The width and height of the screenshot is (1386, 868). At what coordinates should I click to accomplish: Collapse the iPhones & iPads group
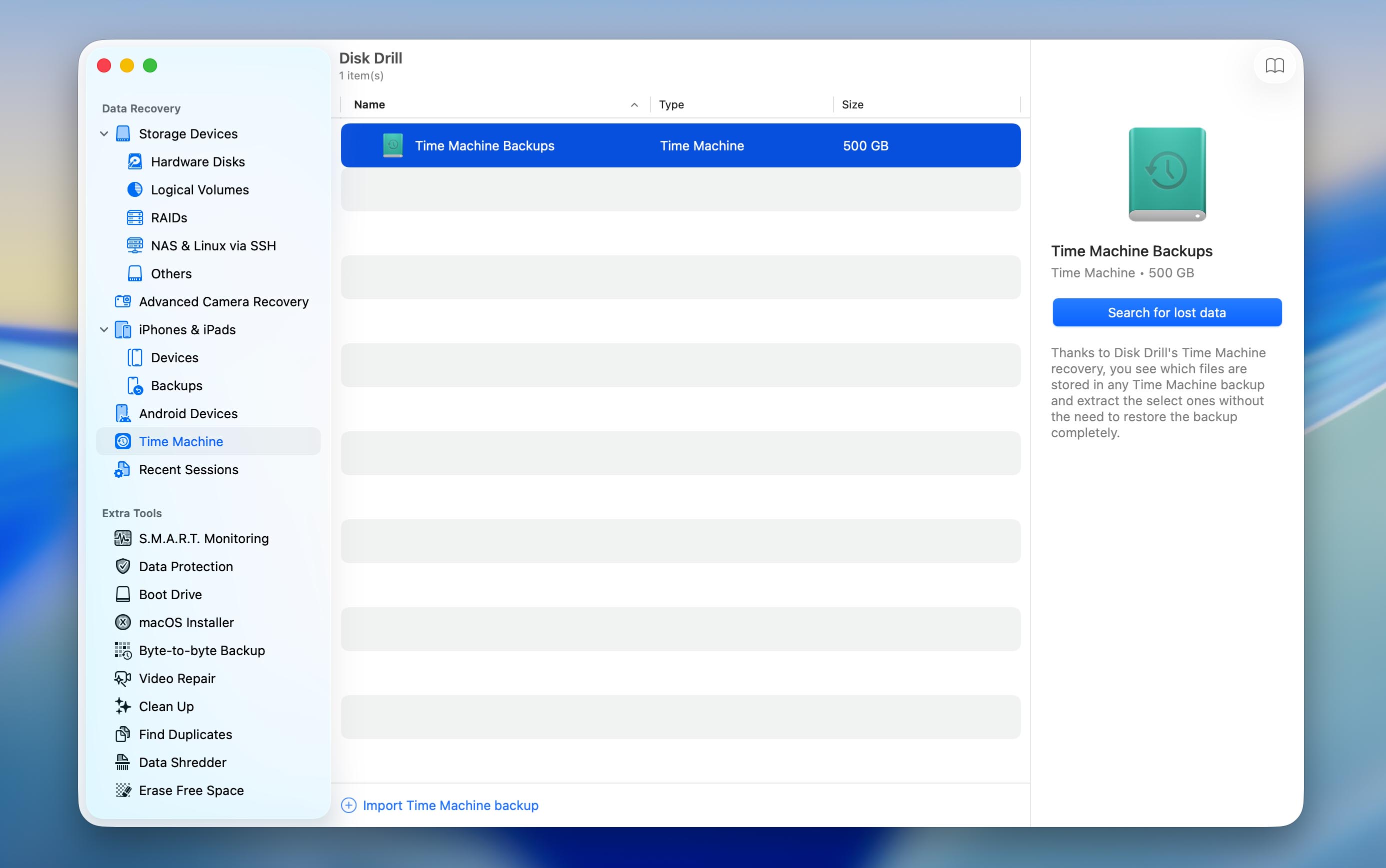coord(104,329)
